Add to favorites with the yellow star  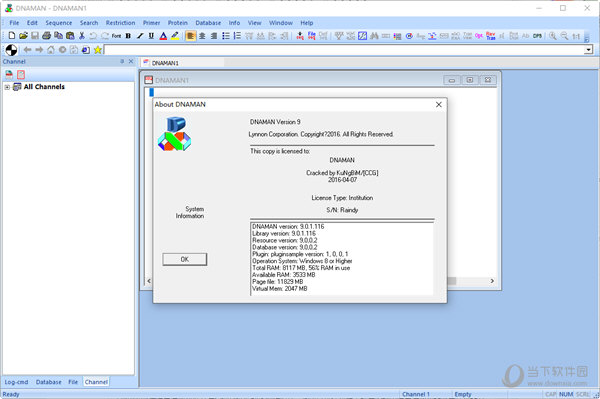pyautogui.click(x=98, y=50)
